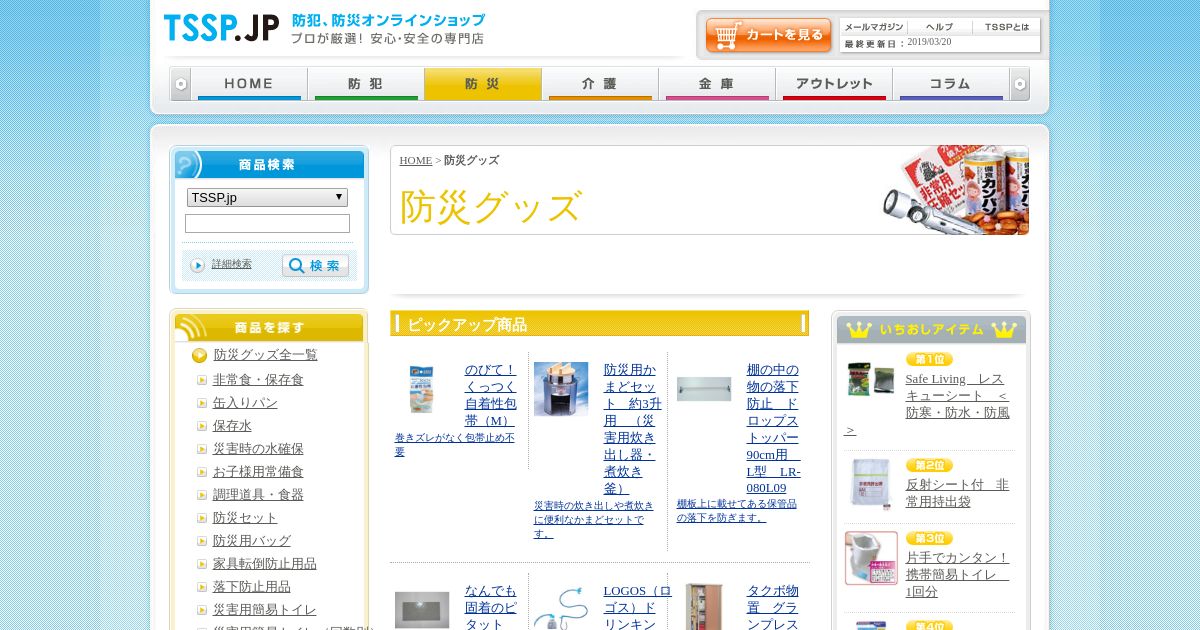
Task: Click the bullet icon beside 保存水
Action: click(x=202, y=426)
